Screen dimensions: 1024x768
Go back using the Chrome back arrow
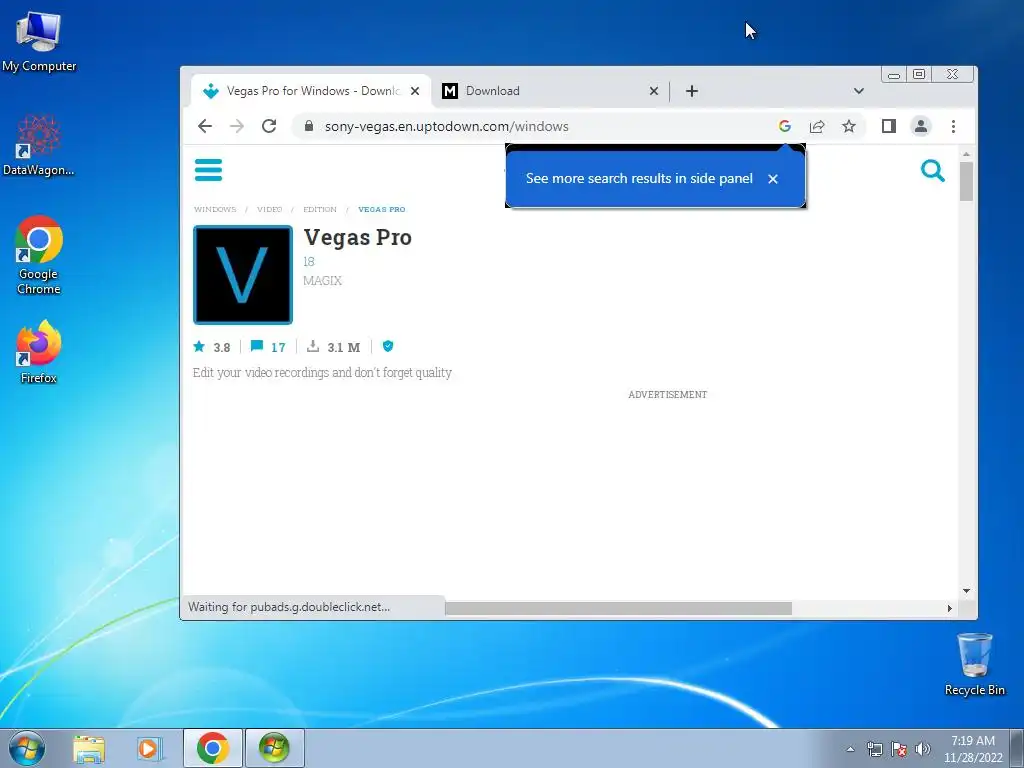click(x=205, y=126)
